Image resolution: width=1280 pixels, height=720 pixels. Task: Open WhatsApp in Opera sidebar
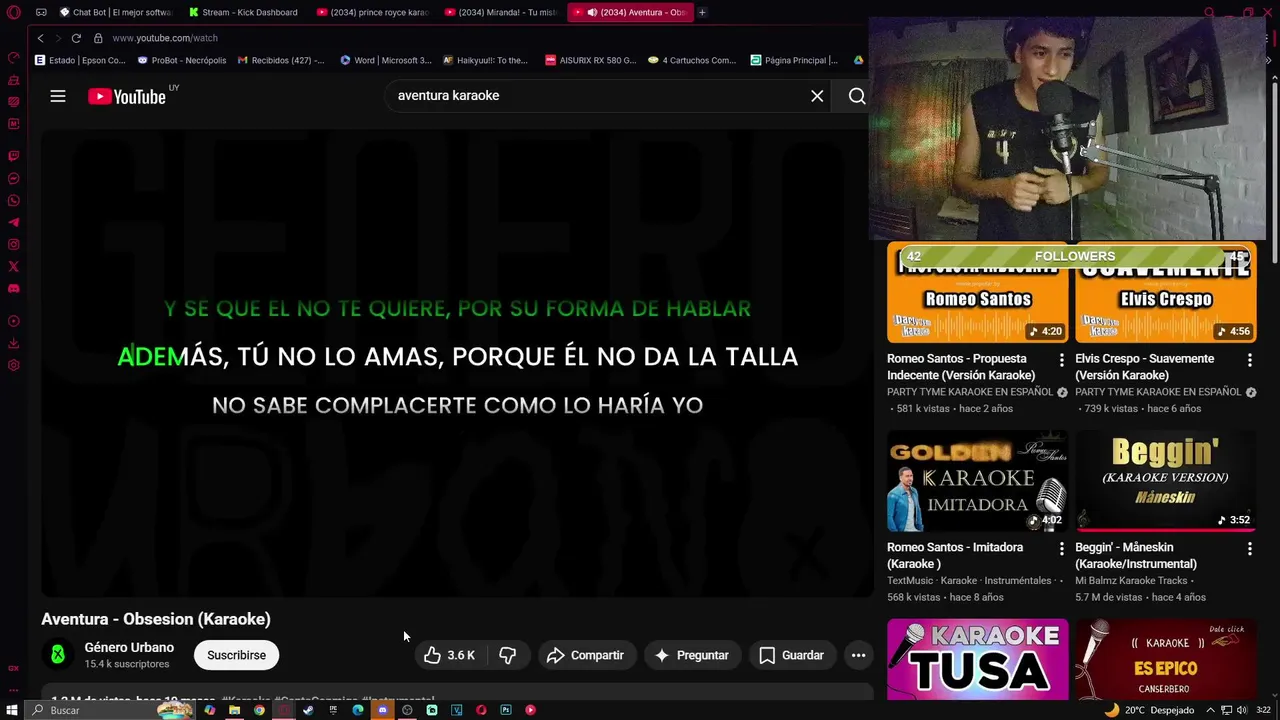13,201
